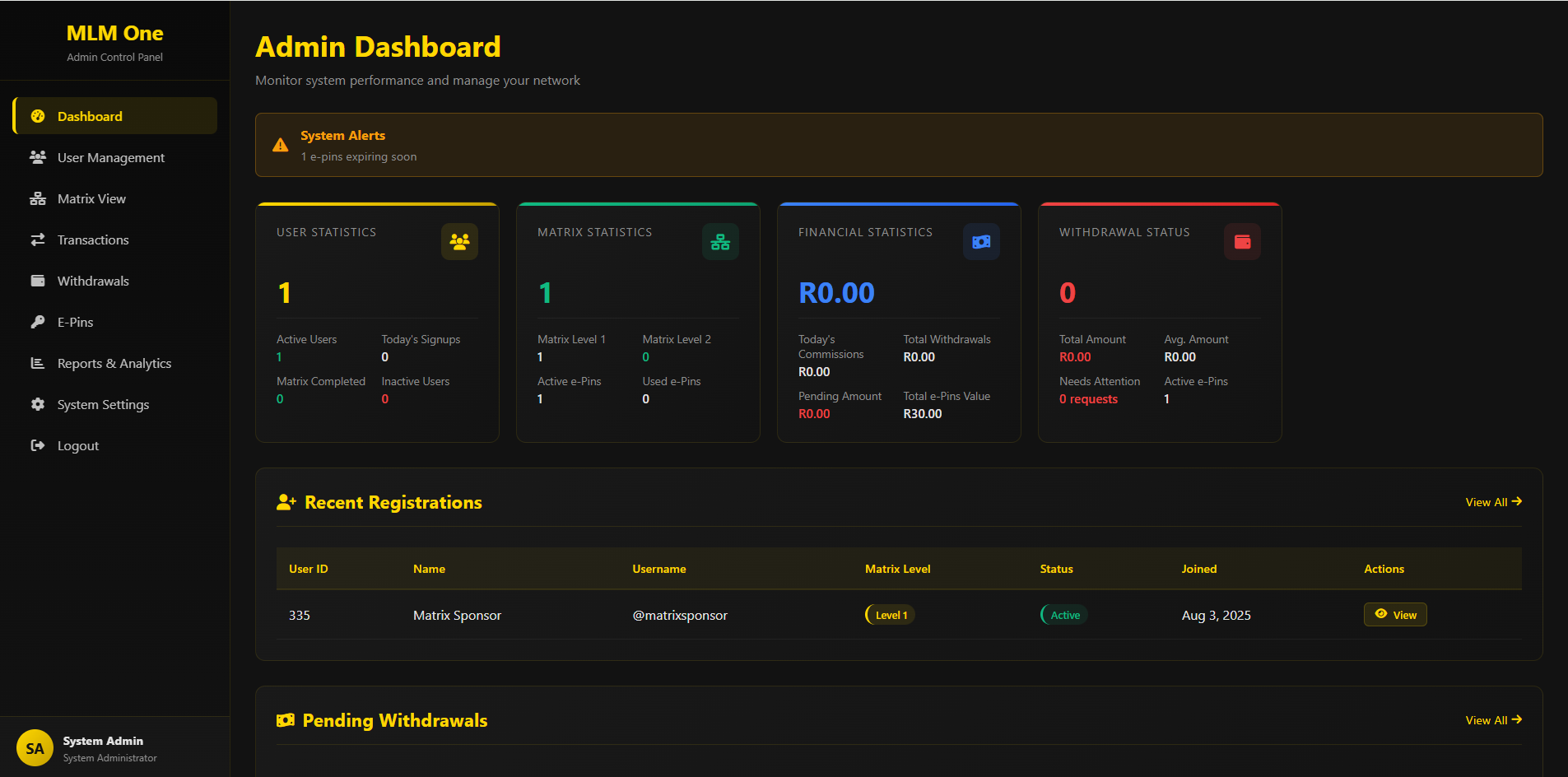Image resolution: width=1568 pixels, height=777 pixels.
Task: Click the Transactions arrows icon
Action: click(x=38, y=240)
